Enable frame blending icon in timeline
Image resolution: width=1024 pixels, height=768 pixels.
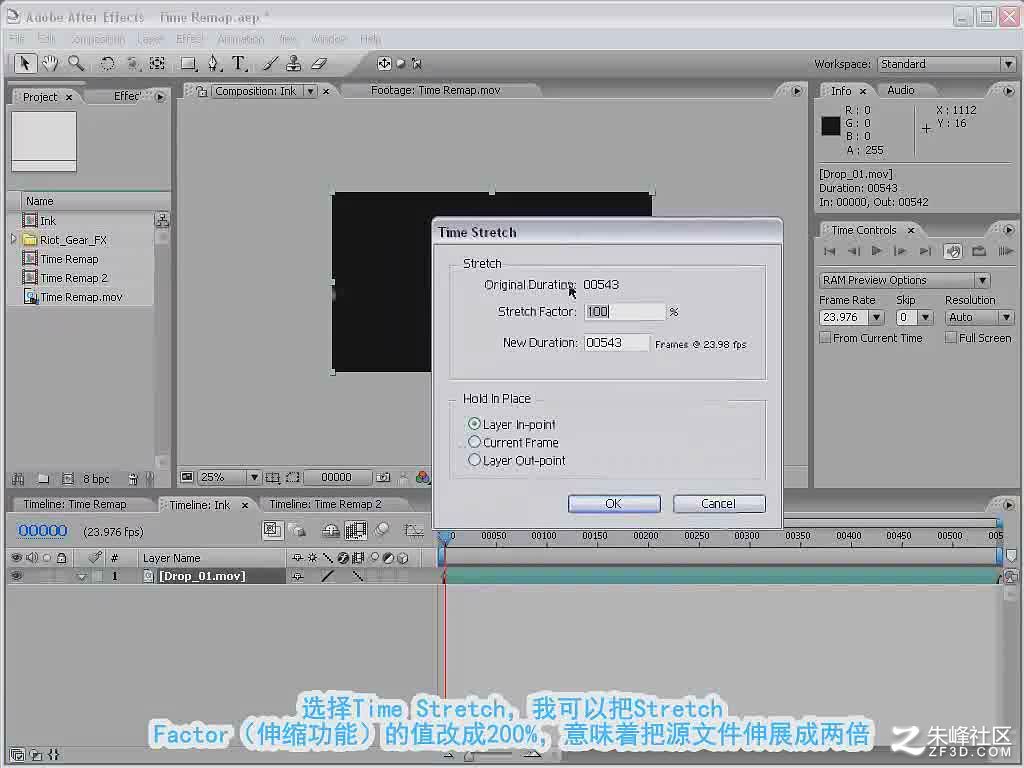coord(355,530)
